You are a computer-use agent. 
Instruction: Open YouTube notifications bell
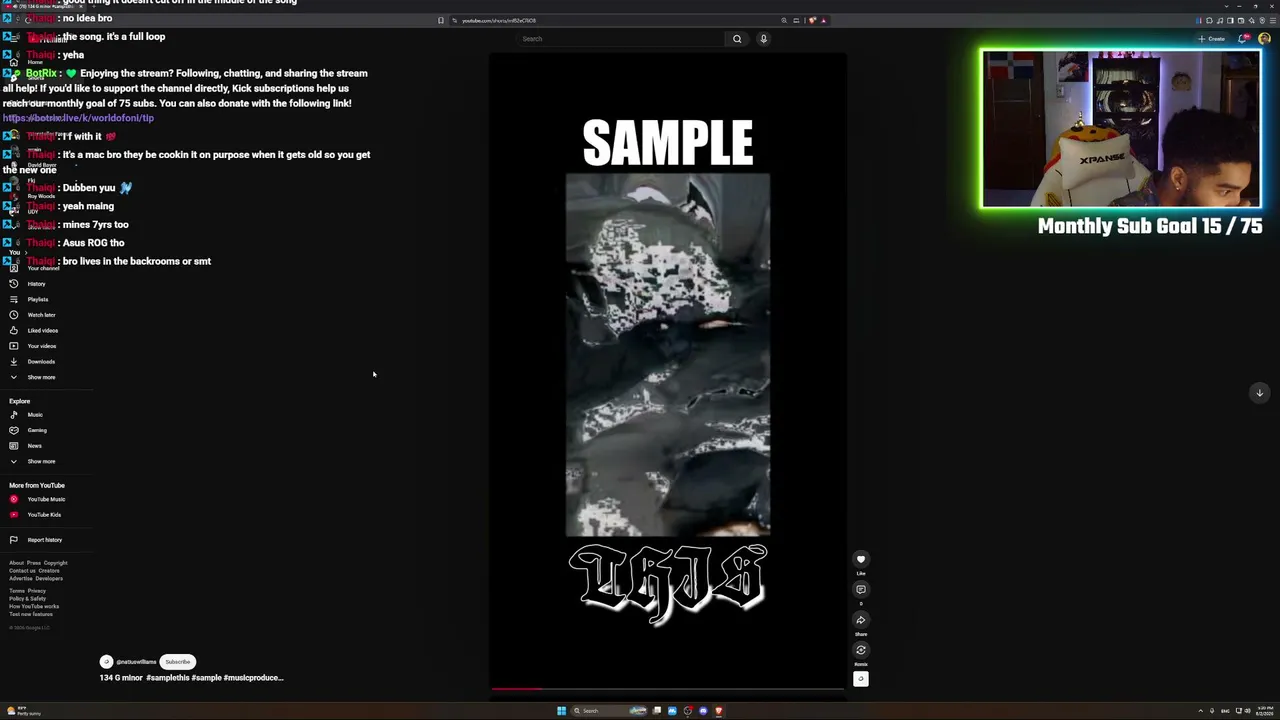(1243, 39)
